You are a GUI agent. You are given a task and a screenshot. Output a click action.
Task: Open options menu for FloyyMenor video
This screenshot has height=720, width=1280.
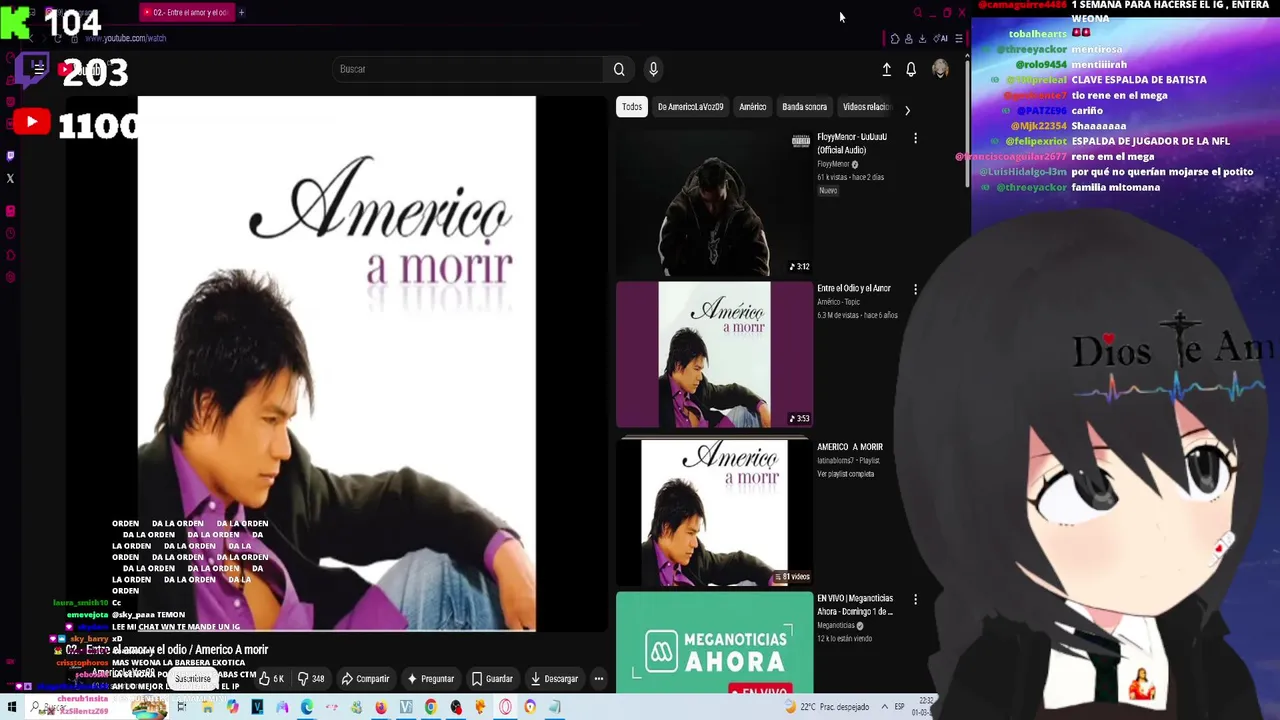[915, 138]
